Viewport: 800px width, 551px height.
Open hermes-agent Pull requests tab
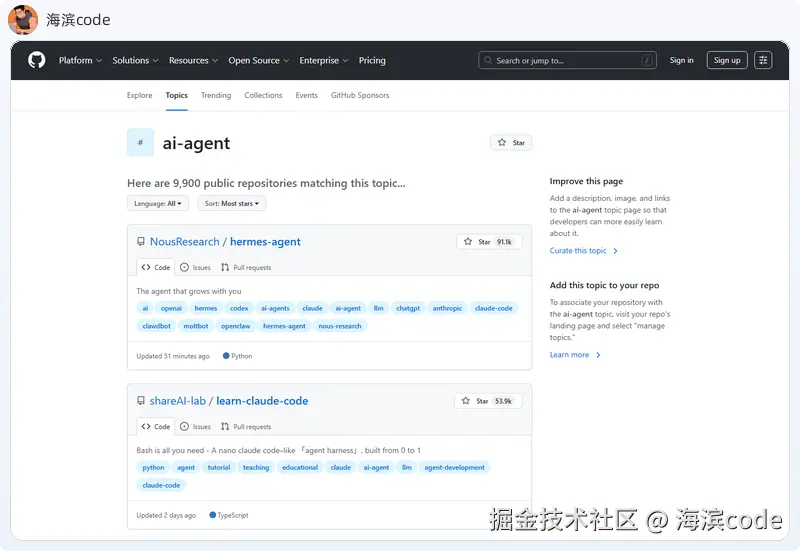pos(246,267)
